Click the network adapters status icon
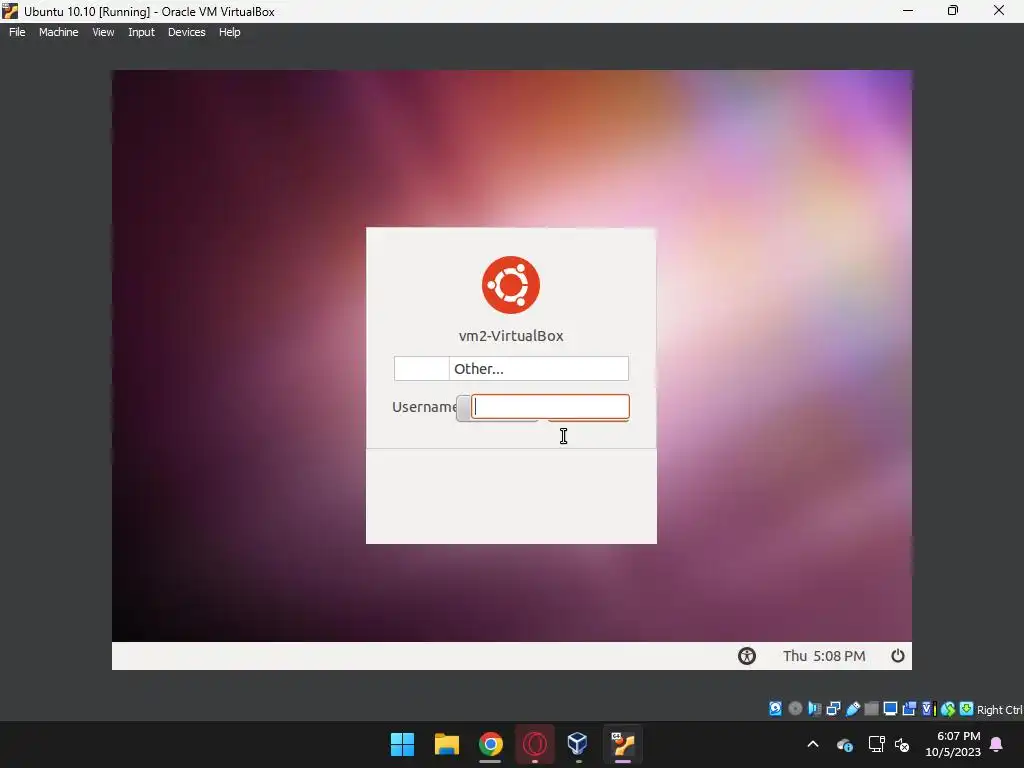1024x768 pixels. click(833, 709)
